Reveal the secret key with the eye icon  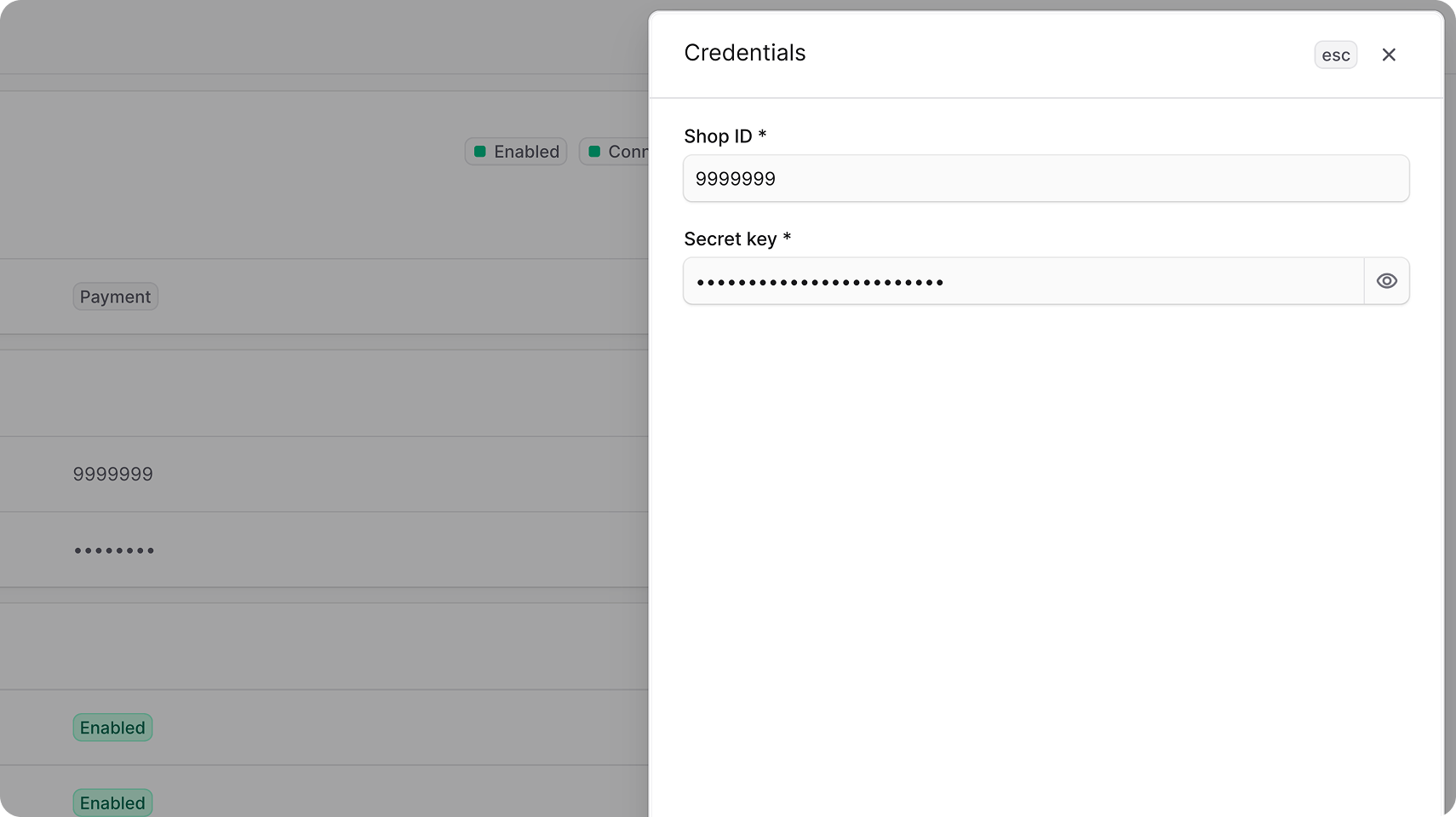(1387, 281)
